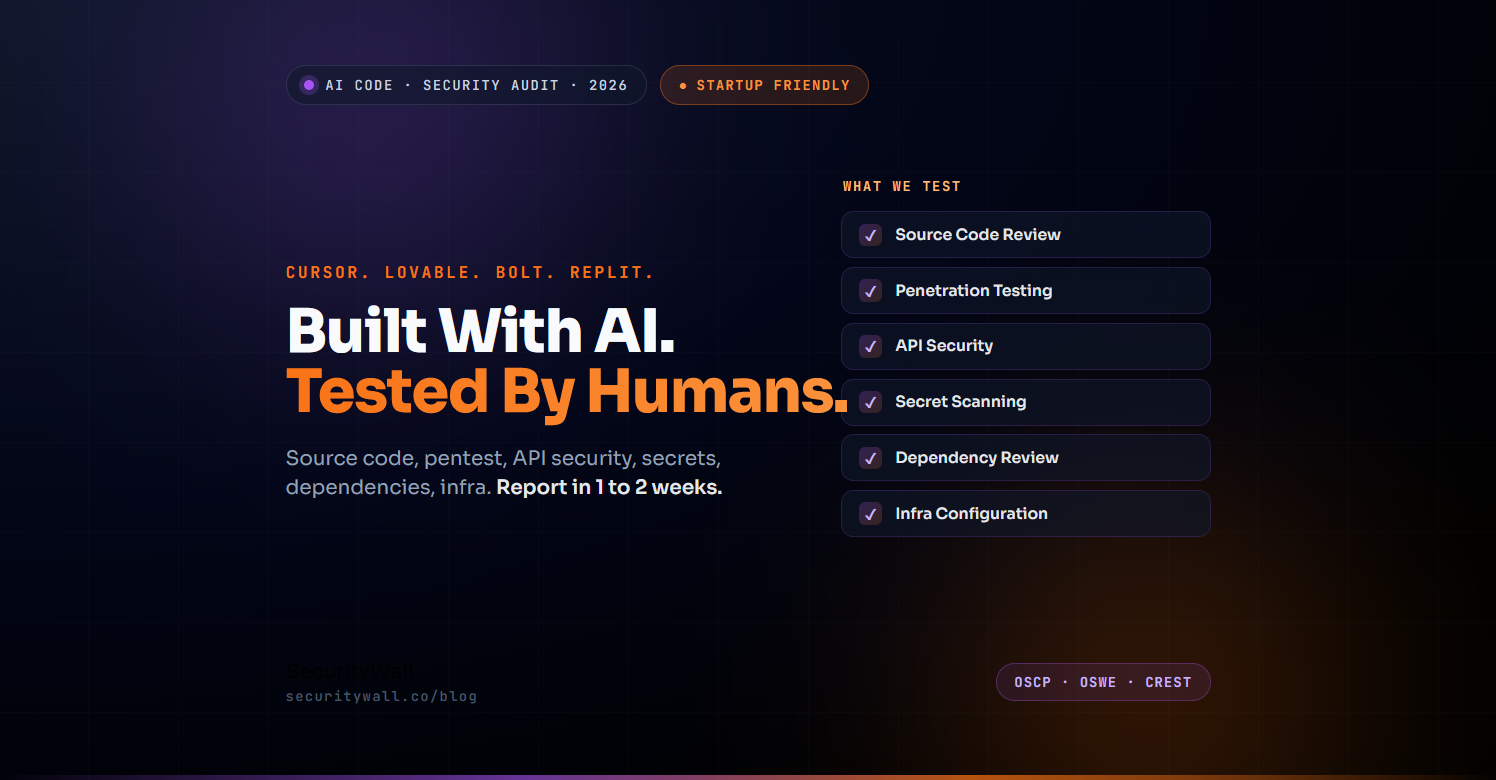Click the orange dot in the Startup Friendly badge

(683, 86)
